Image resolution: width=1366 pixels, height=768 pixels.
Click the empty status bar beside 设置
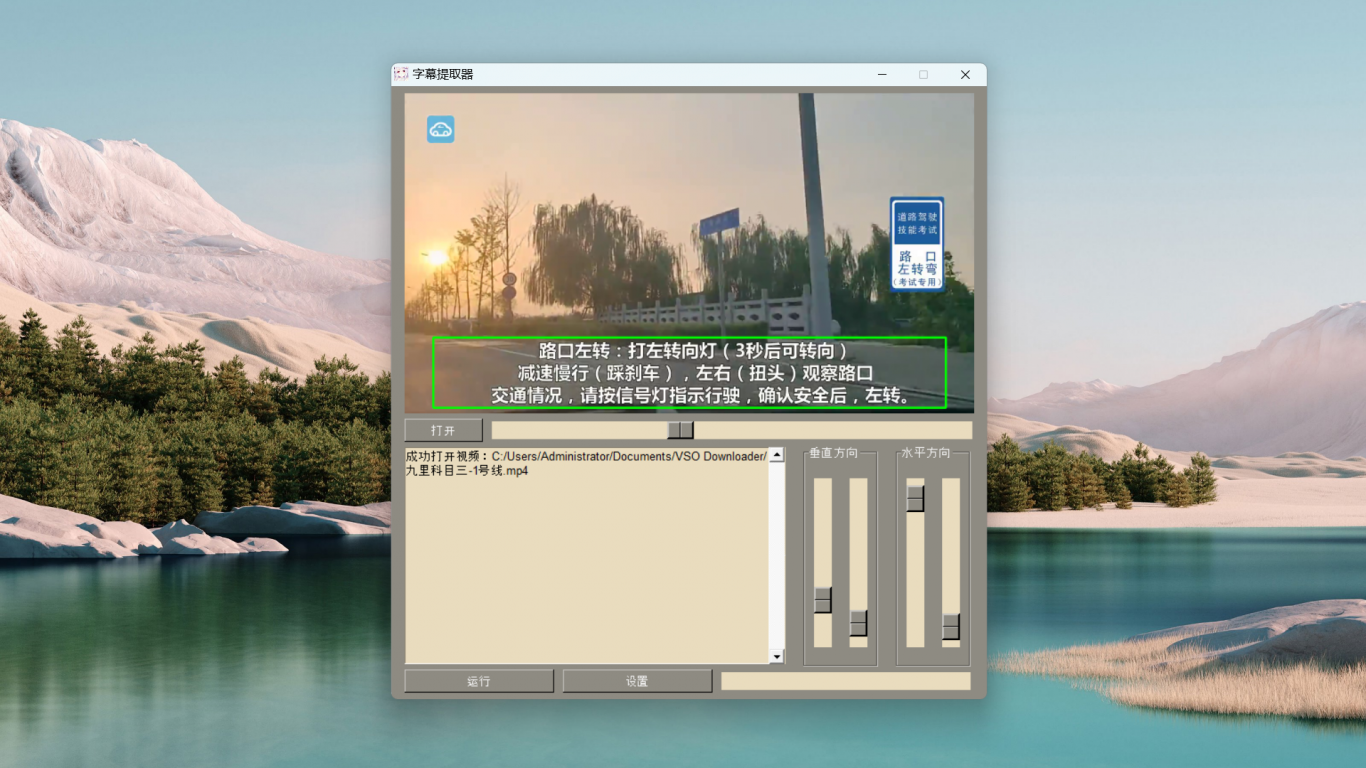[x=845, y=681]
